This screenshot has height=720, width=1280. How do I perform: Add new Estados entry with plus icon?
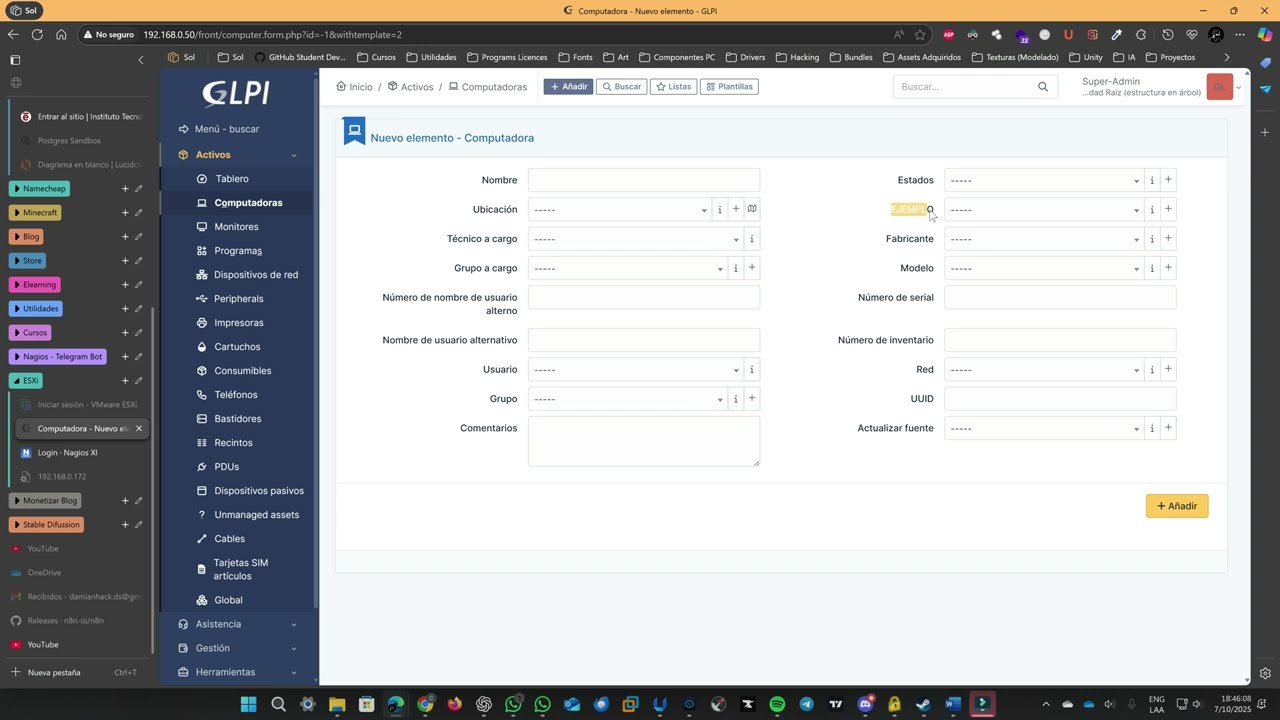[1168, 180]
